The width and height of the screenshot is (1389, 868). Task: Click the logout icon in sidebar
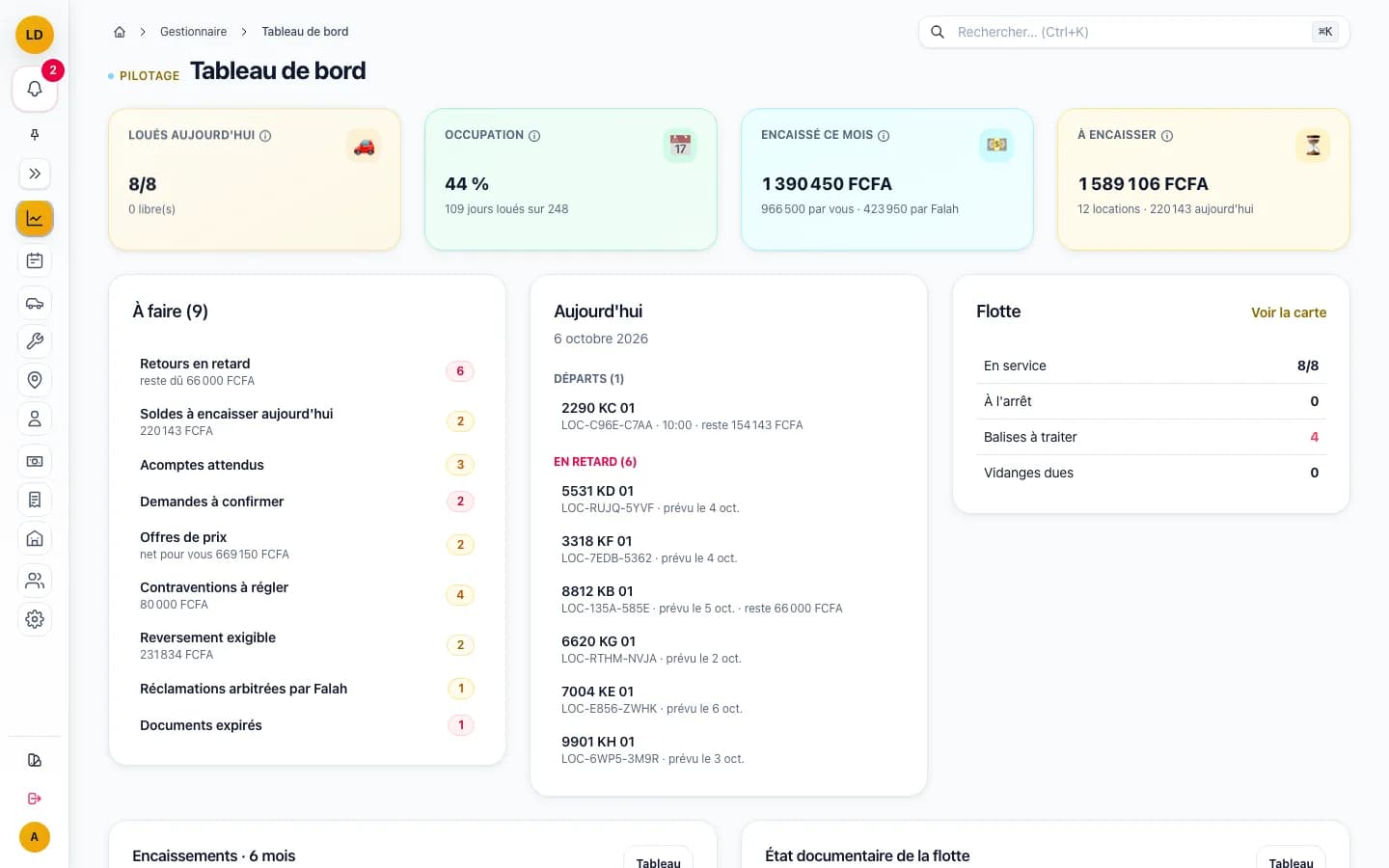tap(35, 799)
